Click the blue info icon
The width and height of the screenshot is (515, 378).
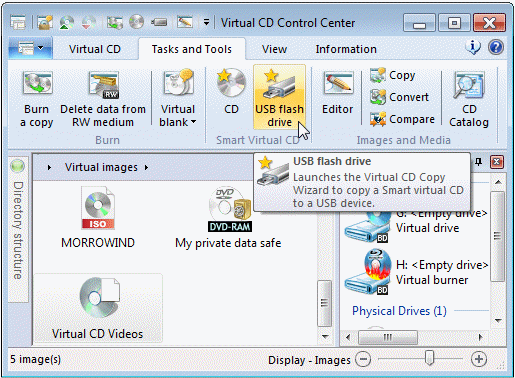[x=473, y=47]
